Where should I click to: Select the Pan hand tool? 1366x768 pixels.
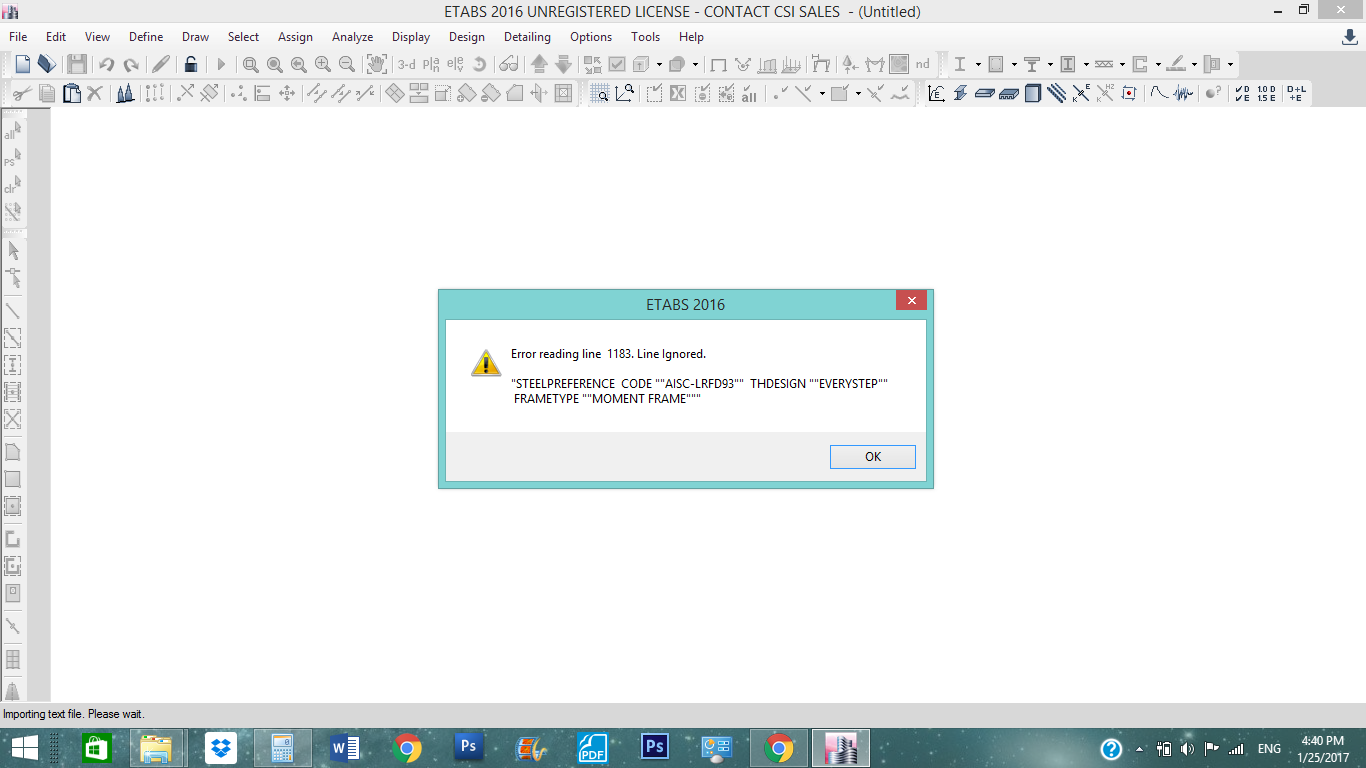tap(376, 64)
